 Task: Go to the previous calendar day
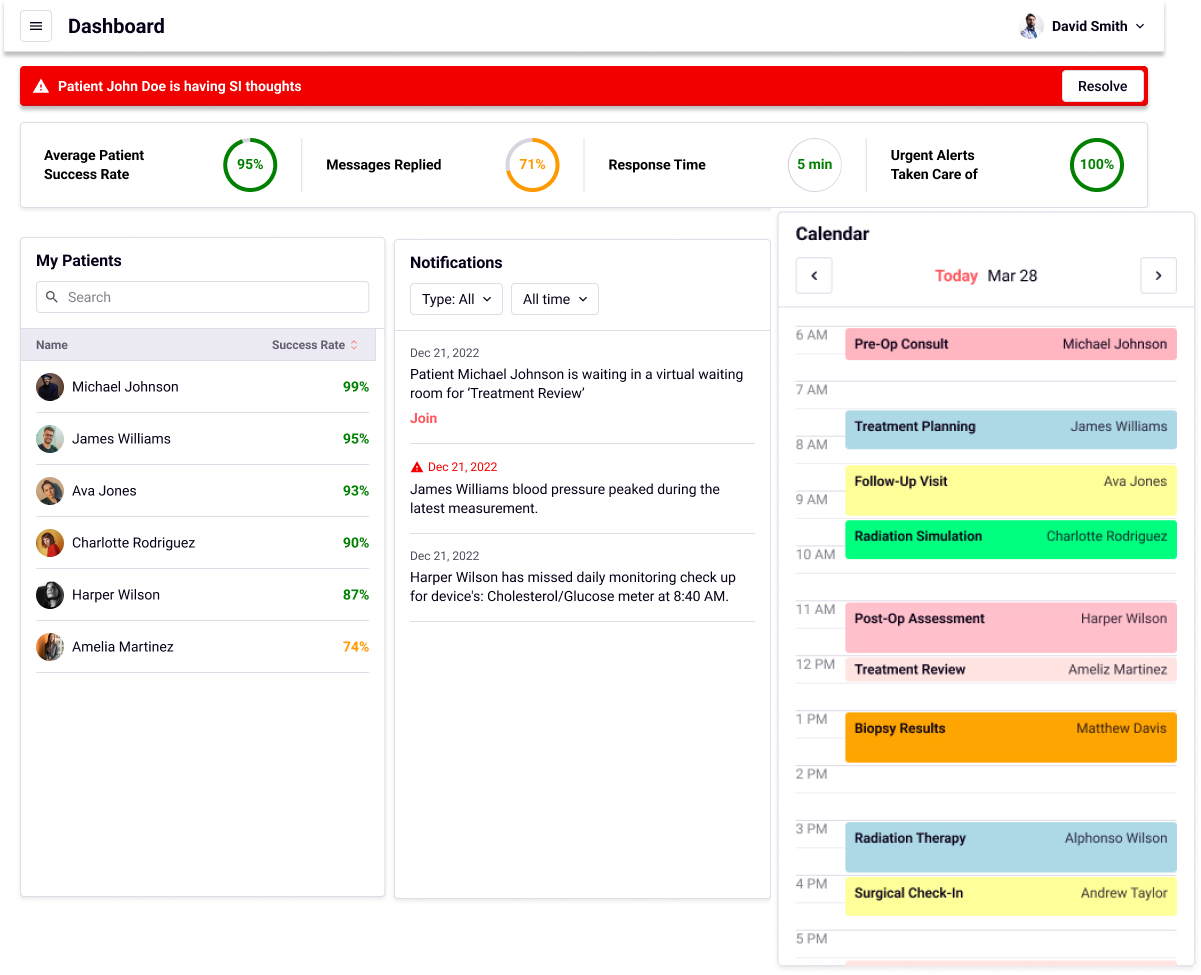[814, 276]
